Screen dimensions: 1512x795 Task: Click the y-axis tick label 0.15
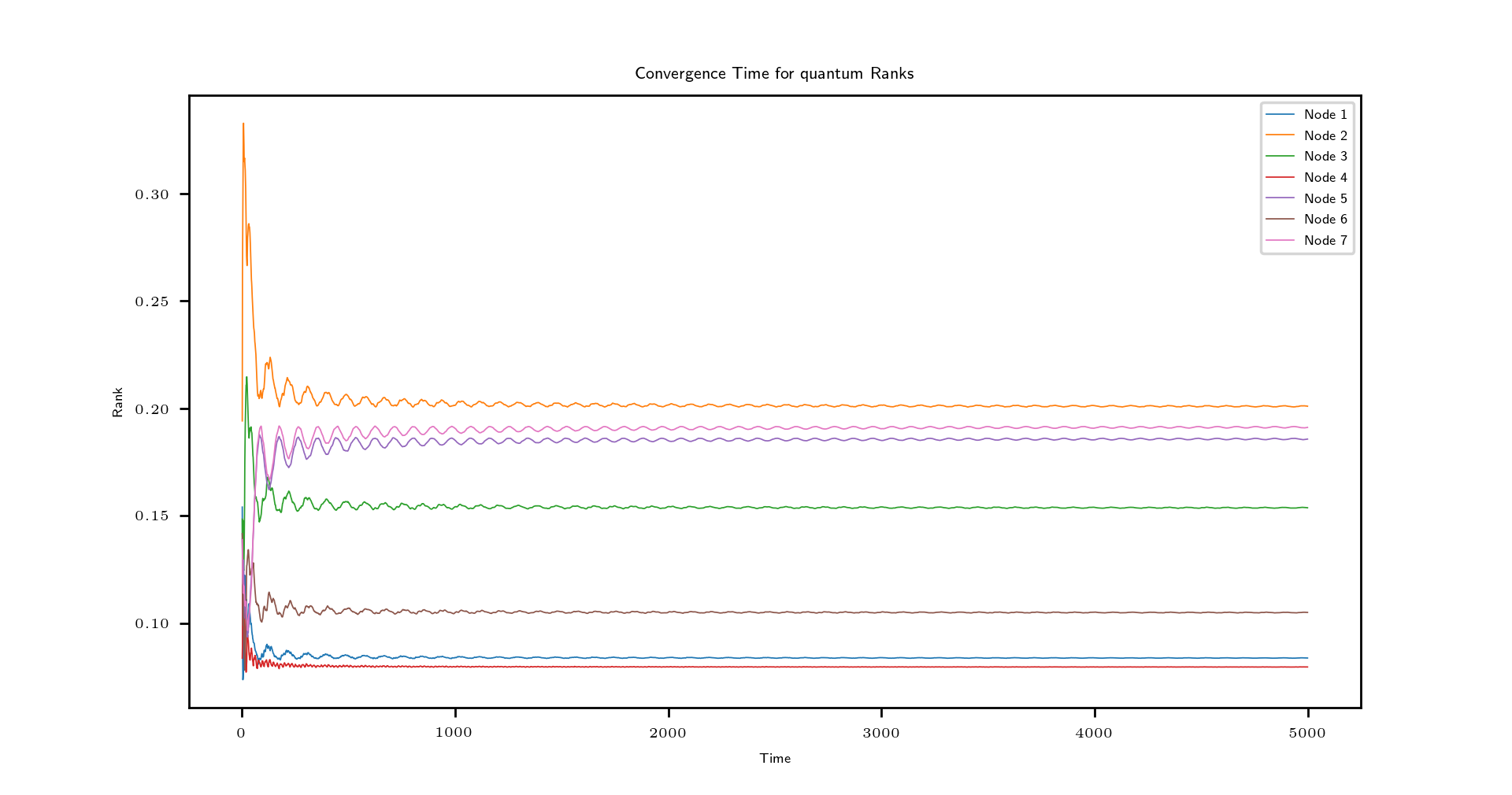click(x=152, y=516)
